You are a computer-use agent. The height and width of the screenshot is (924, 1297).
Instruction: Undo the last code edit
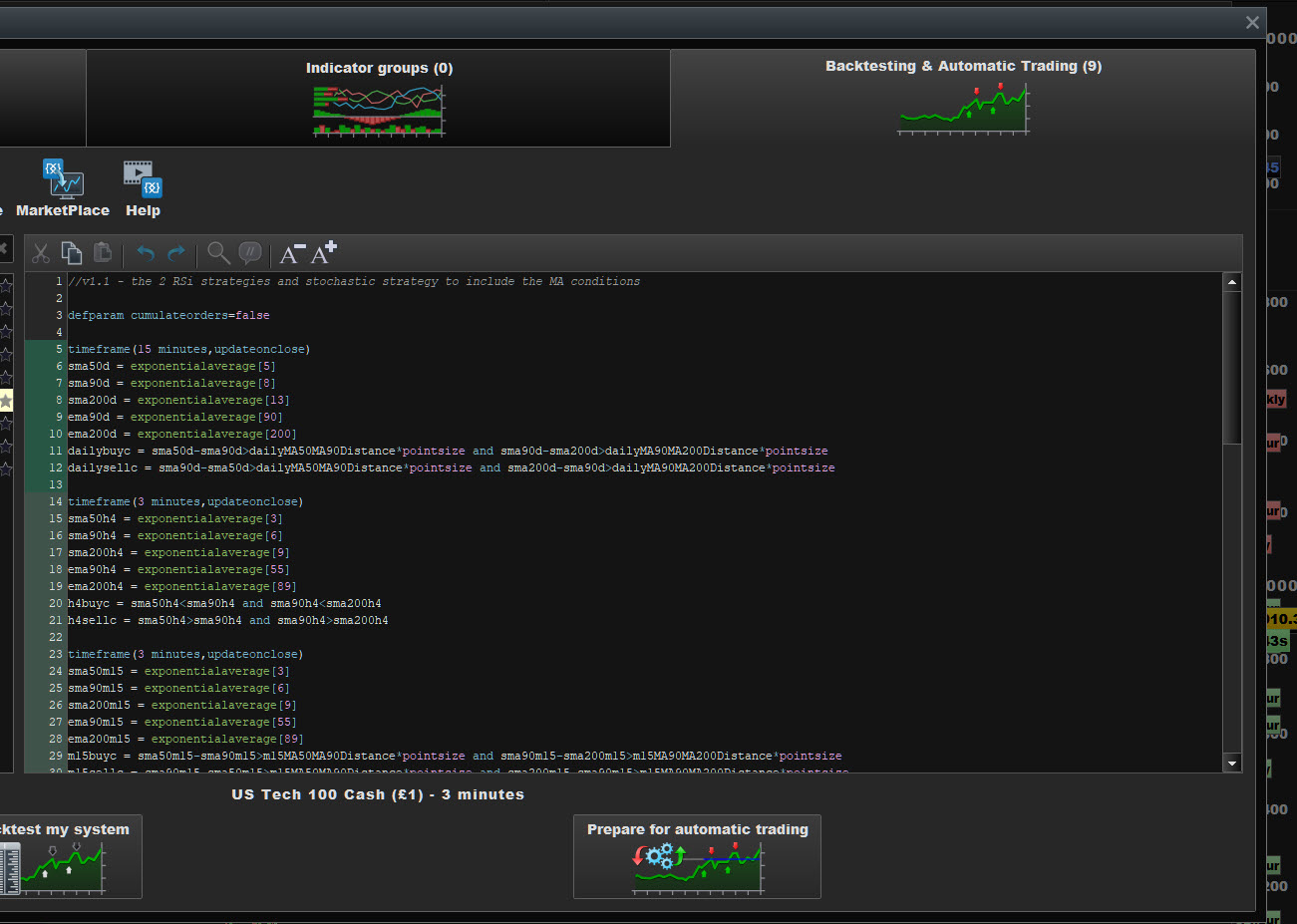point(146,253)
